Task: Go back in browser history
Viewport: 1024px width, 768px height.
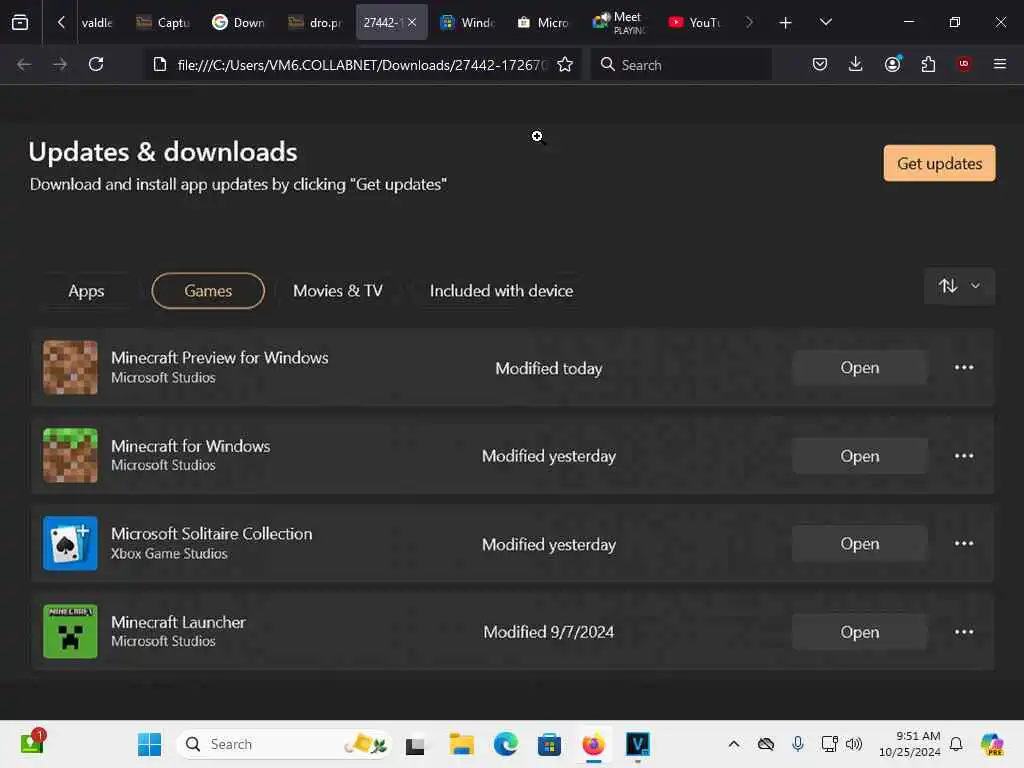Action: tap(24, 65)
